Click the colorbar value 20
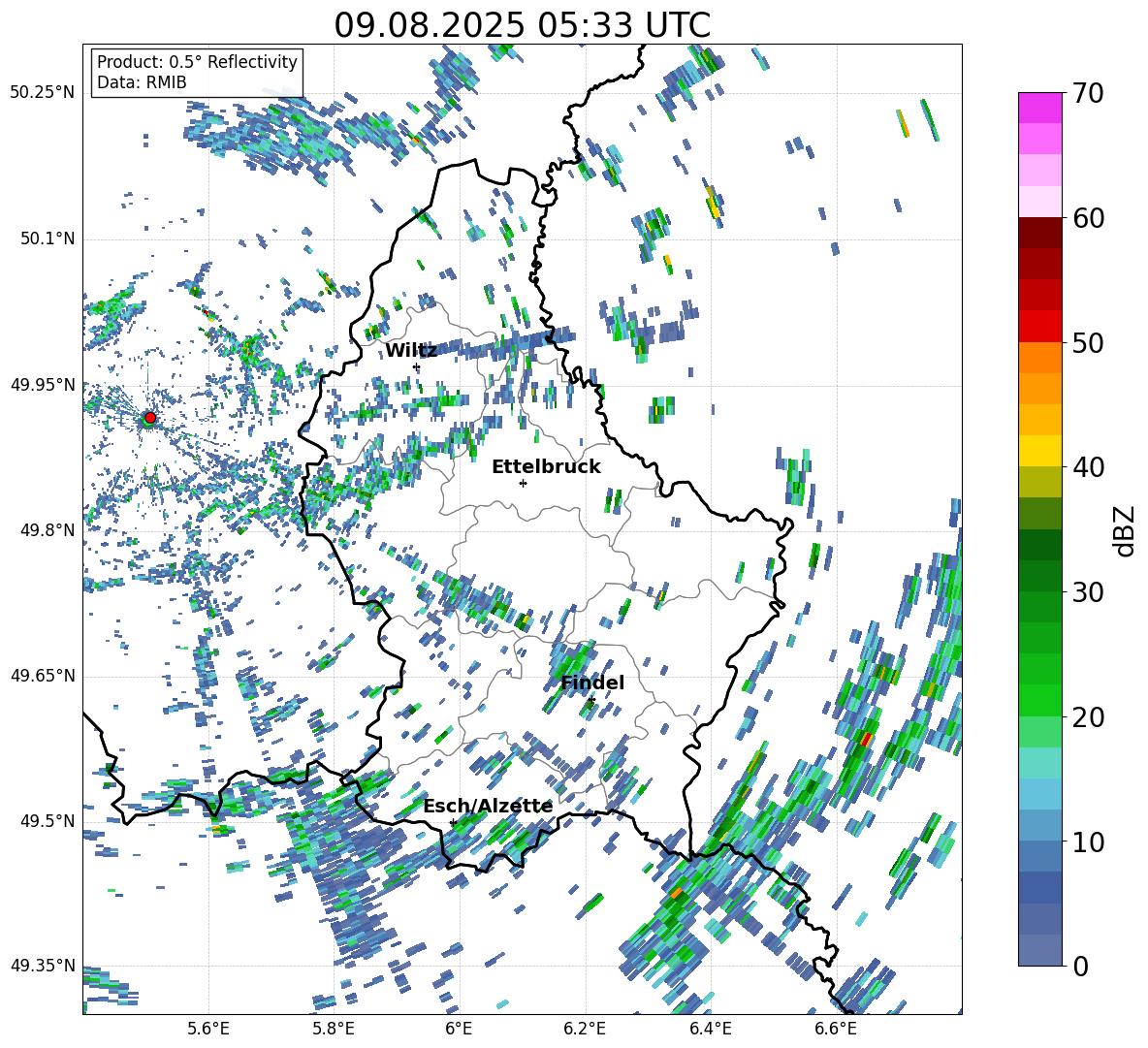 point(1088,717)
